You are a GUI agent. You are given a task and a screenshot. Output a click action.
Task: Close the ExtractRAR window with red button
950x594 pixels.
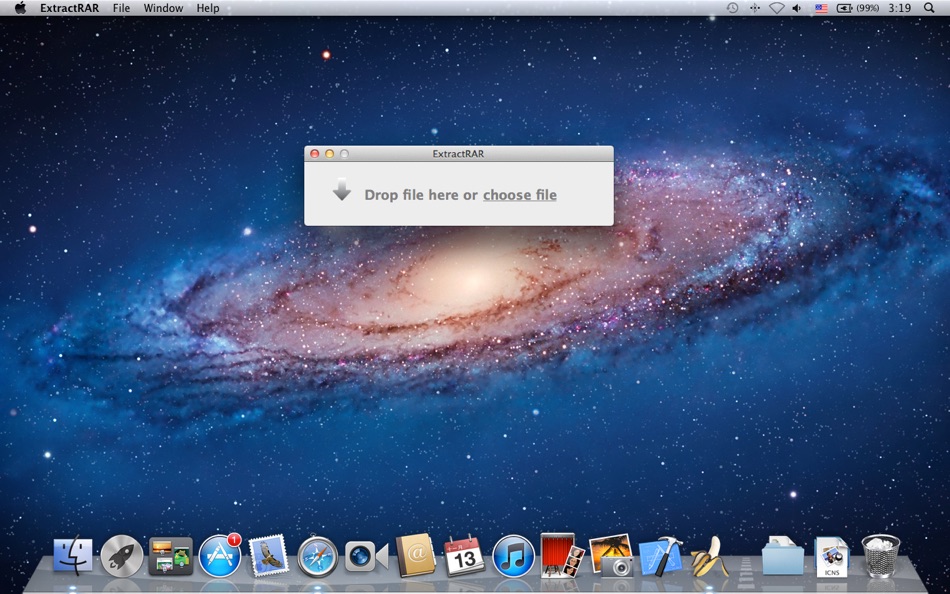tap(314, 154)
